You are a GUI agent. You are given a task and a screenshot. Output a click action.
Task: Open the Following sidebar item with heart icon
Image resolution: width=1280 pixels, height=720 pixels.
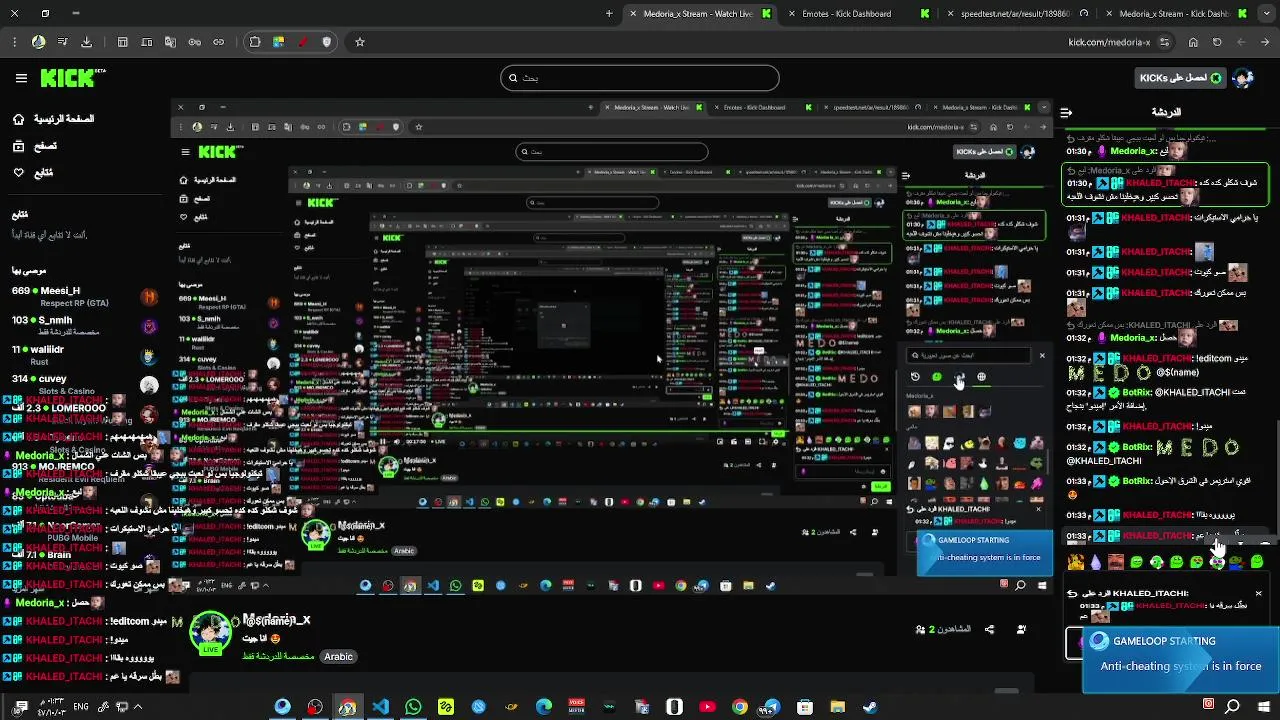(x=33, y=172)
